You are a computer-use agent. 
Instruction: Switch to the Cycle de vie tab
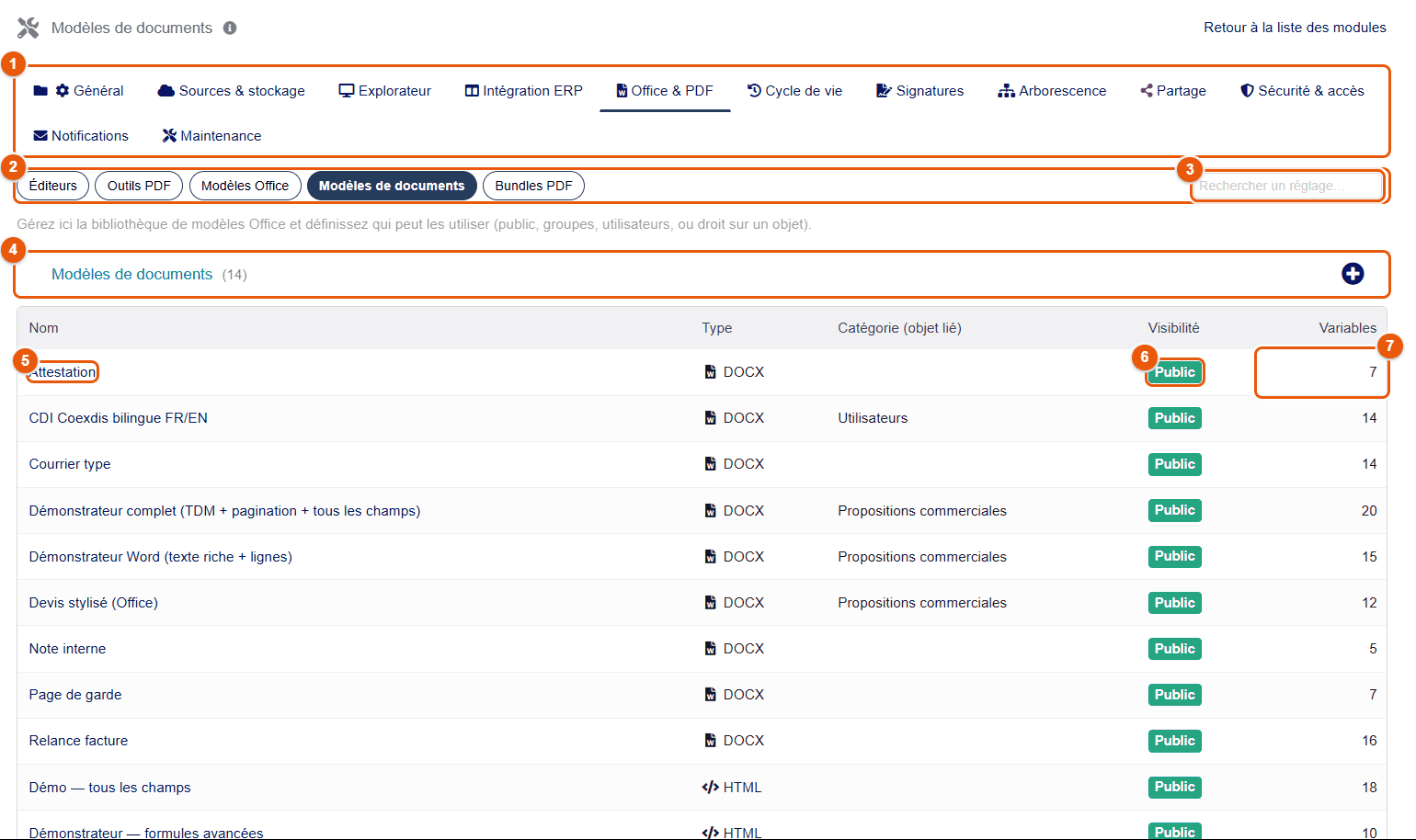click(795, 91)
